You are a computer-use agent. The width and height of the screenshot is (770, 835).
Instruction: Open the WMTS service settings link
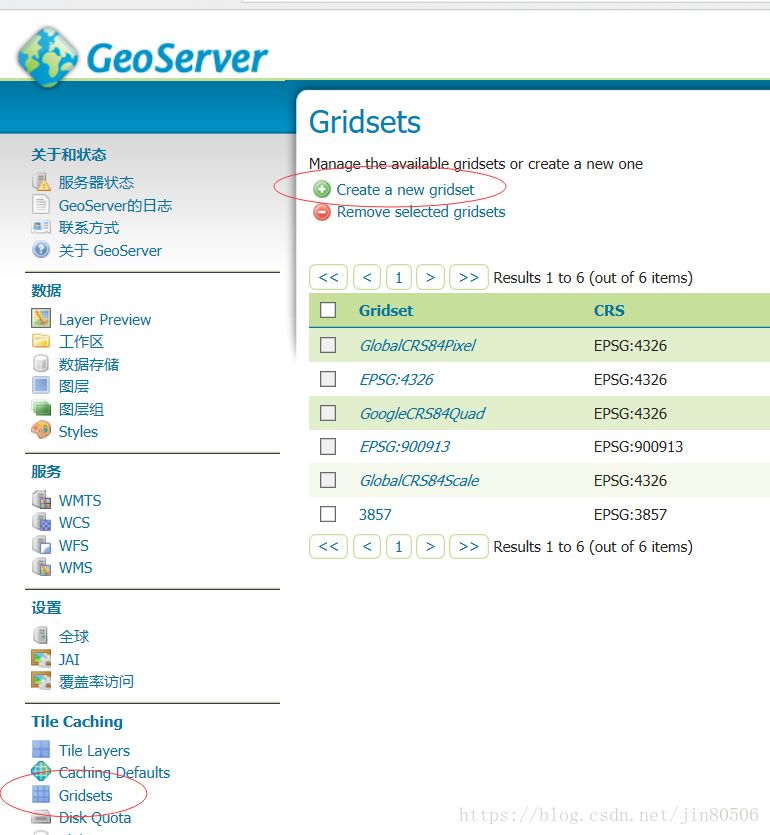80,501
